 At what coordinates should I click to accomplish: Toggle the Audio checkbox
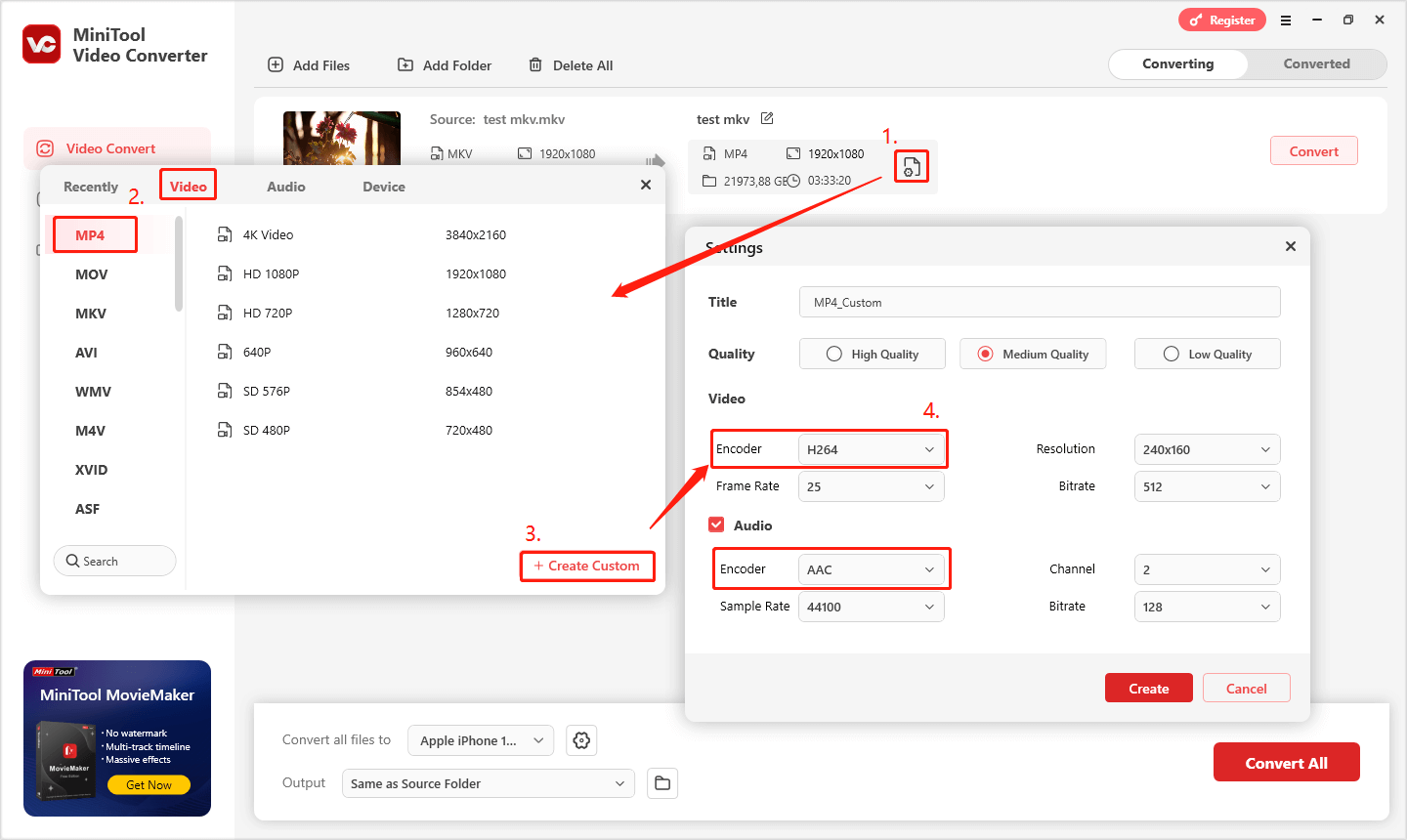[716, 525]
